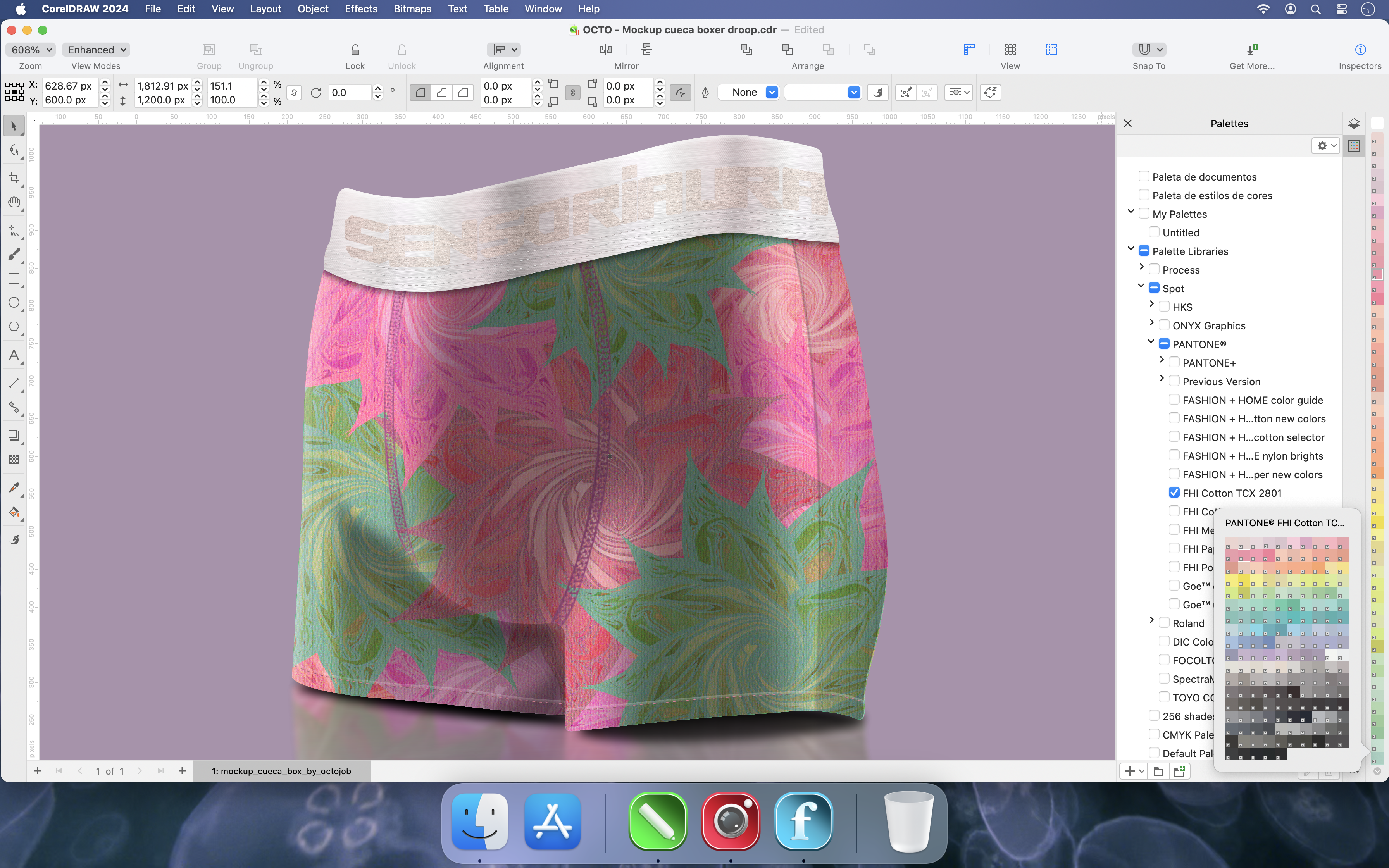Check the Untitled palette checkbox
The image size is (1389, 868).
1154,232
